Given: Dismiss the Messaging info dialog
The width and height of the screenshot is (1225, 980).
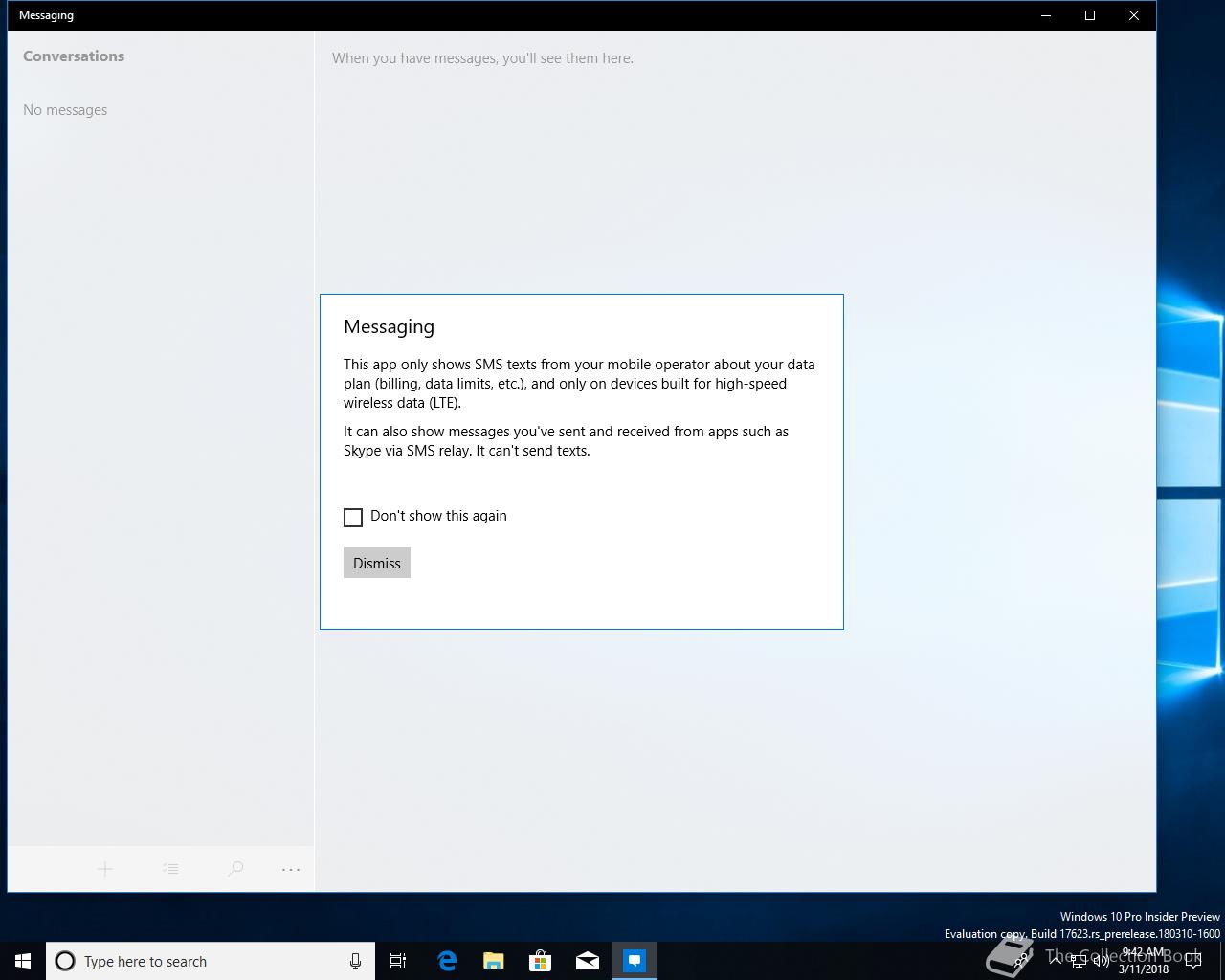Looking at the screenshot, I should [377, 563].
